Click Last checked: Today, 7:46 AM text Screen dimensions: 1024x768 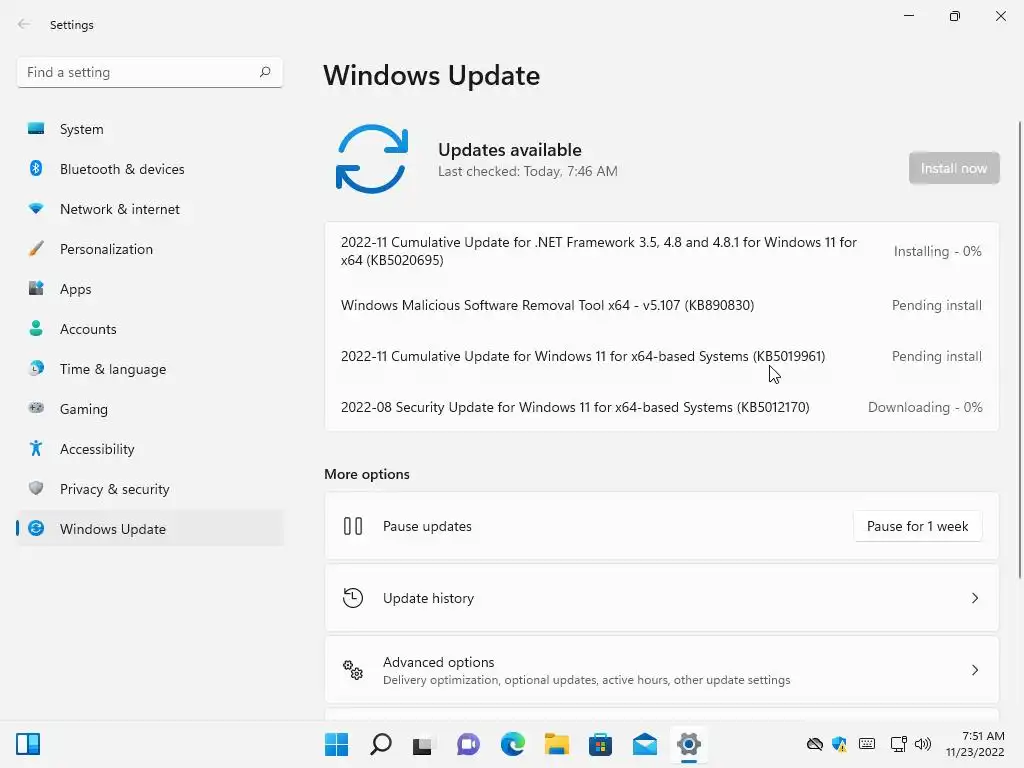pyautogui.click(x=528, y=171)
